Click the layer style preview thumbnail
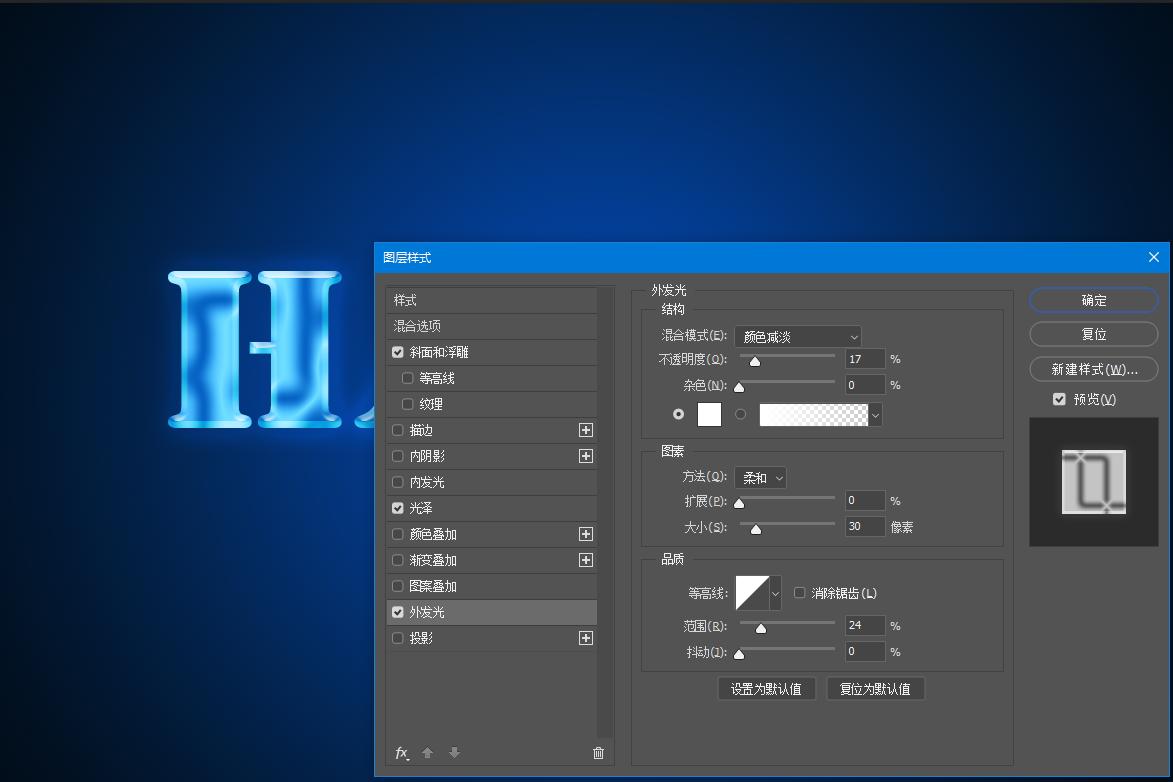The image size is (1173, 782). [x=1093, y=482]
